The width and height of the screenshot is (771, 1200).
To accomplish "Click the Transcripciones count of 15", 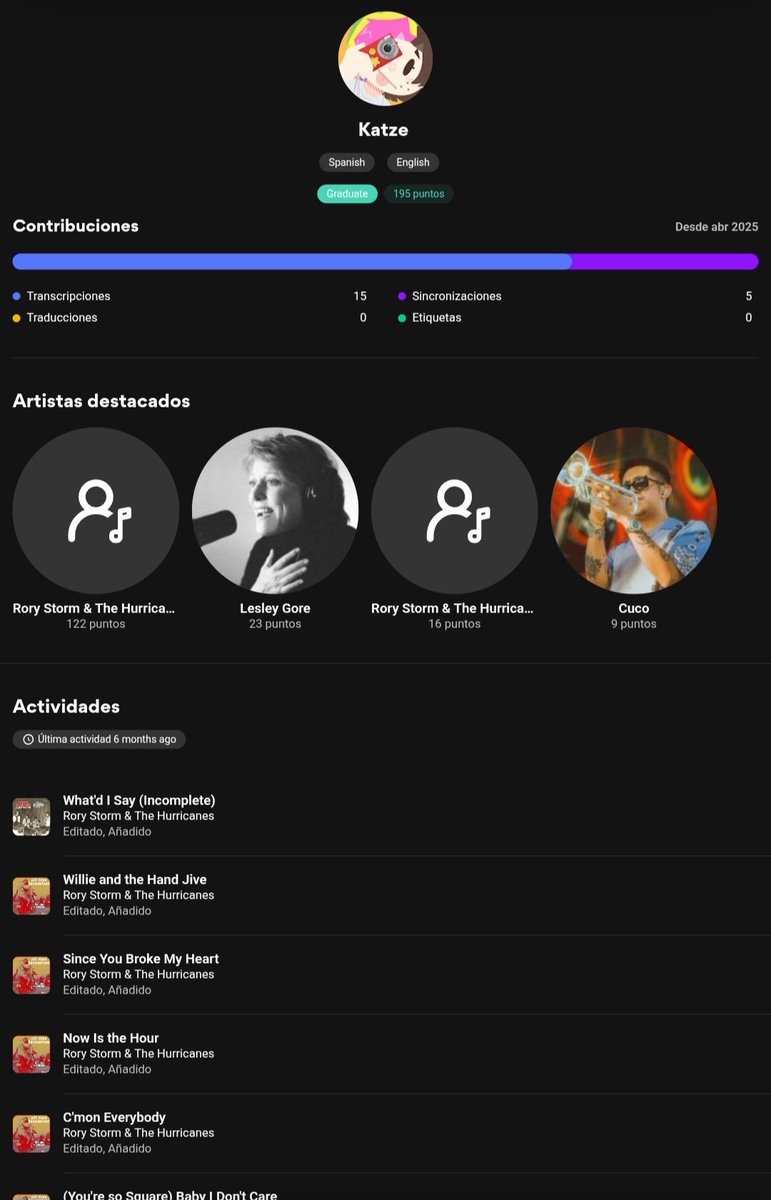I will coord(360,296).
